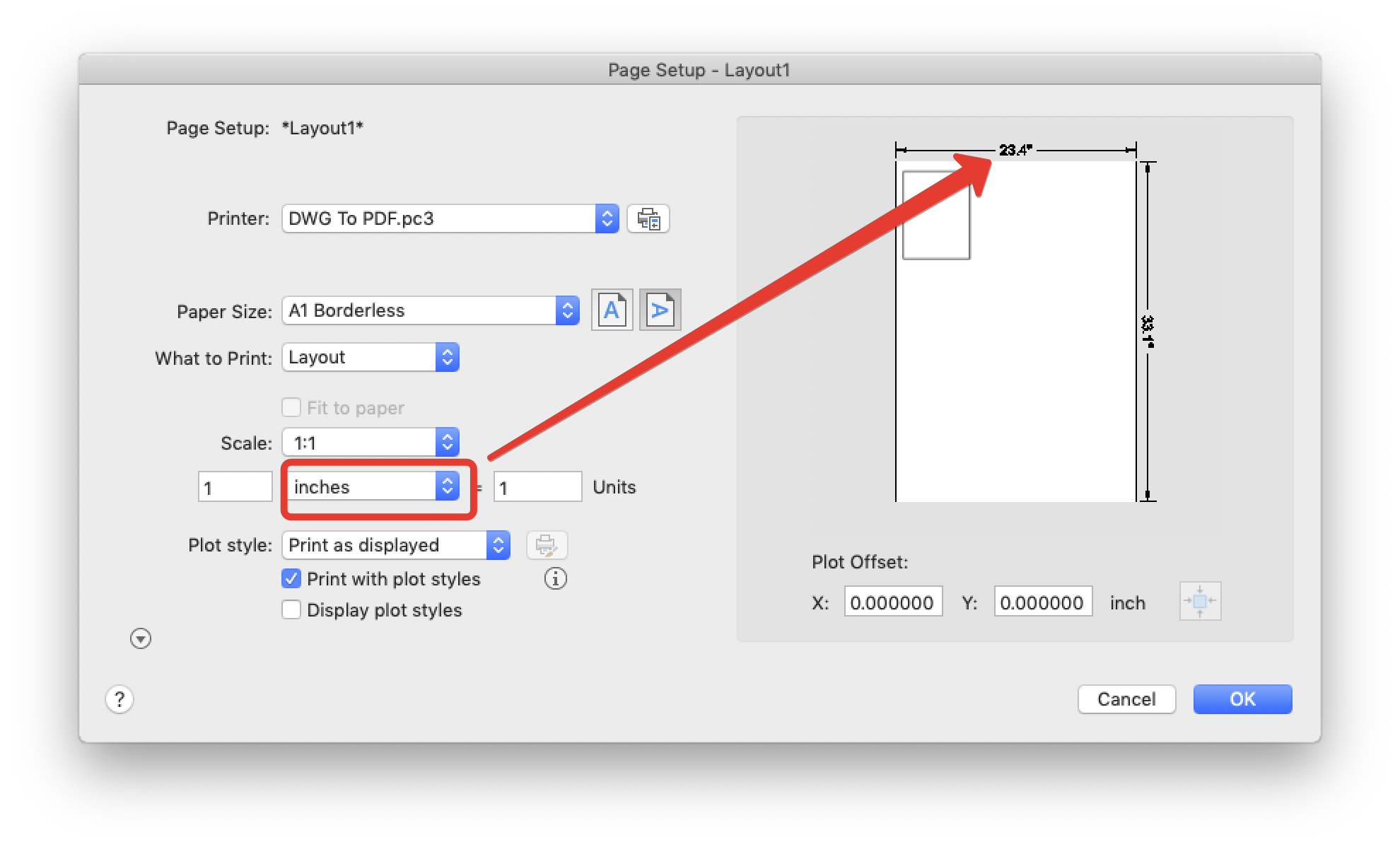
Task: Select landscape page orientation icon
Action: pos(660,310)
